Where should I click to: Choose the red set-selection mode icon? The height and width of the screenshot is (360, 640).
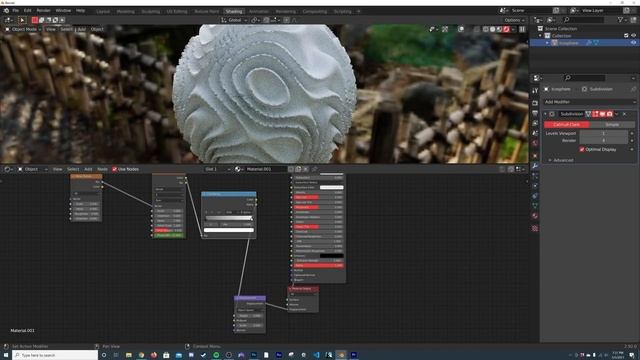(35, 20)
